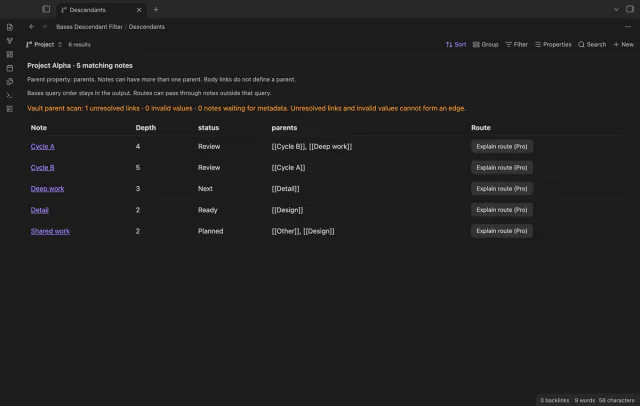Explain route for Deep work
640x406 pixels.
(x=502, y=189)
